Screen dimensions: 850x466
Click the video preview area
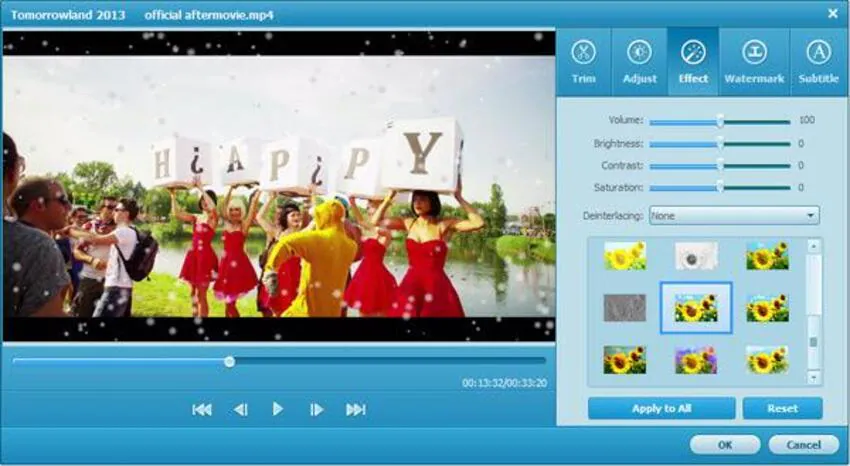point(279,186)
